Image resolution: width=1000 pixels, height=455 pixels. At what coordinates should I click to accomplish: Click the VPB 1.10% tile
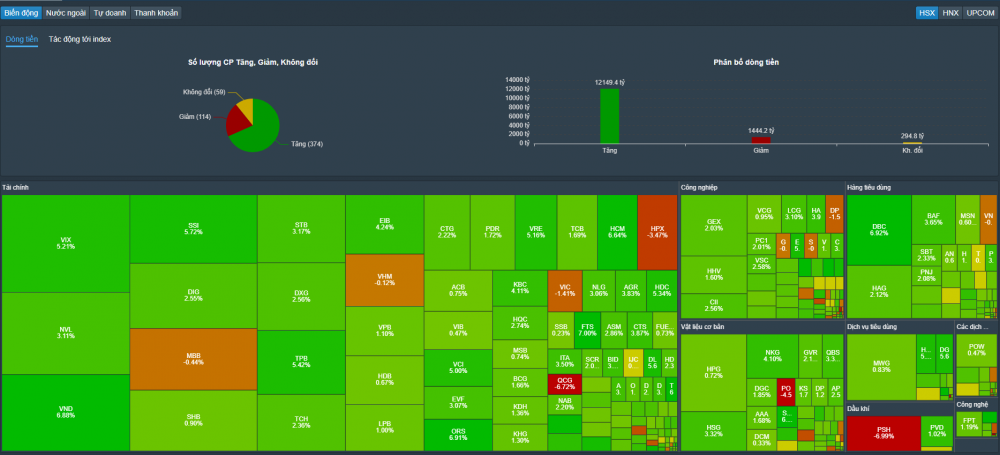point(385,331)
